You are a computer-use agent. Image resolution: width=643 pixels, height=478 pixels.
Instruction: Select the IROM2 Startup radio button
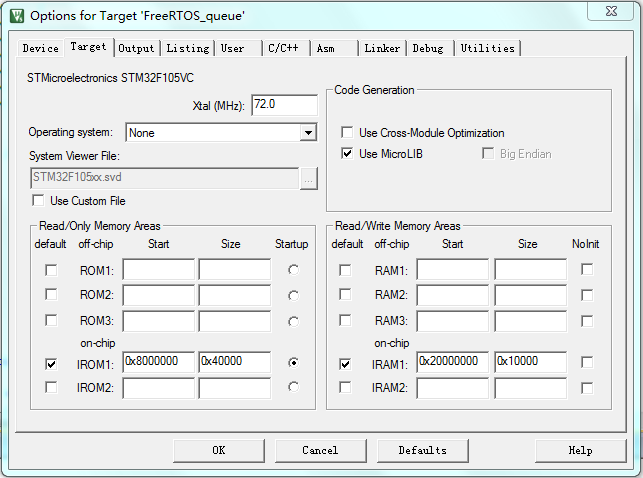click(x=293, y=387)
